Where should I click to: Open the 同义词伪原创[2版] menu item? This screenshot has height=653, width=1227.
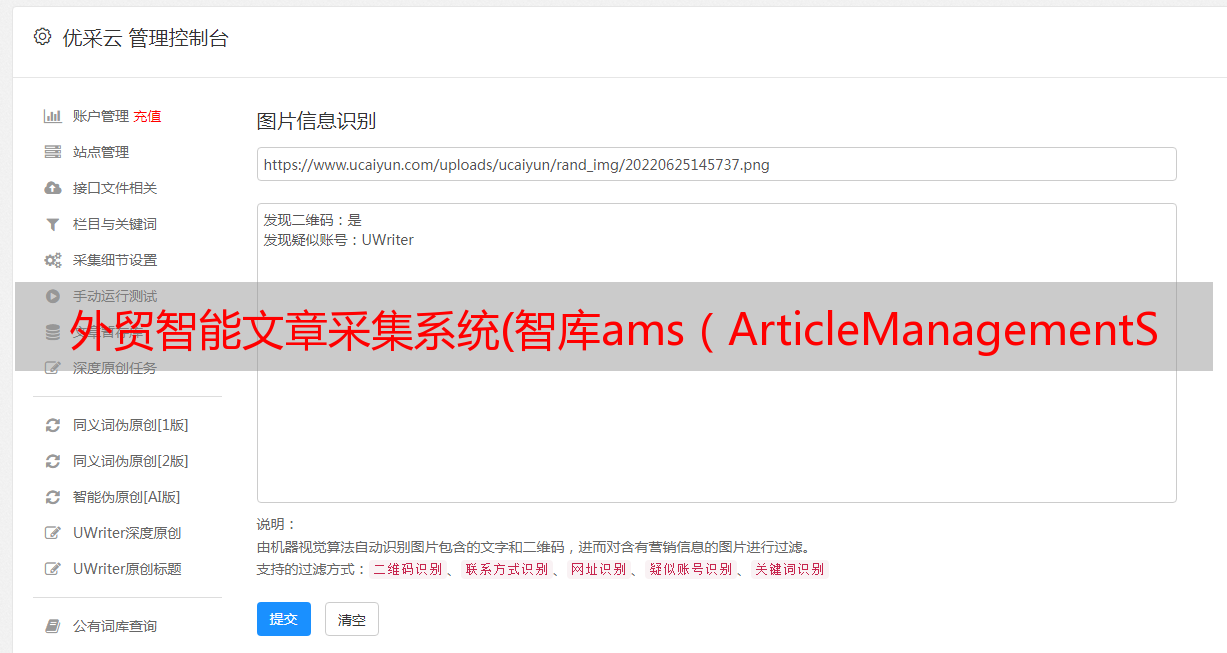[130, 461]
